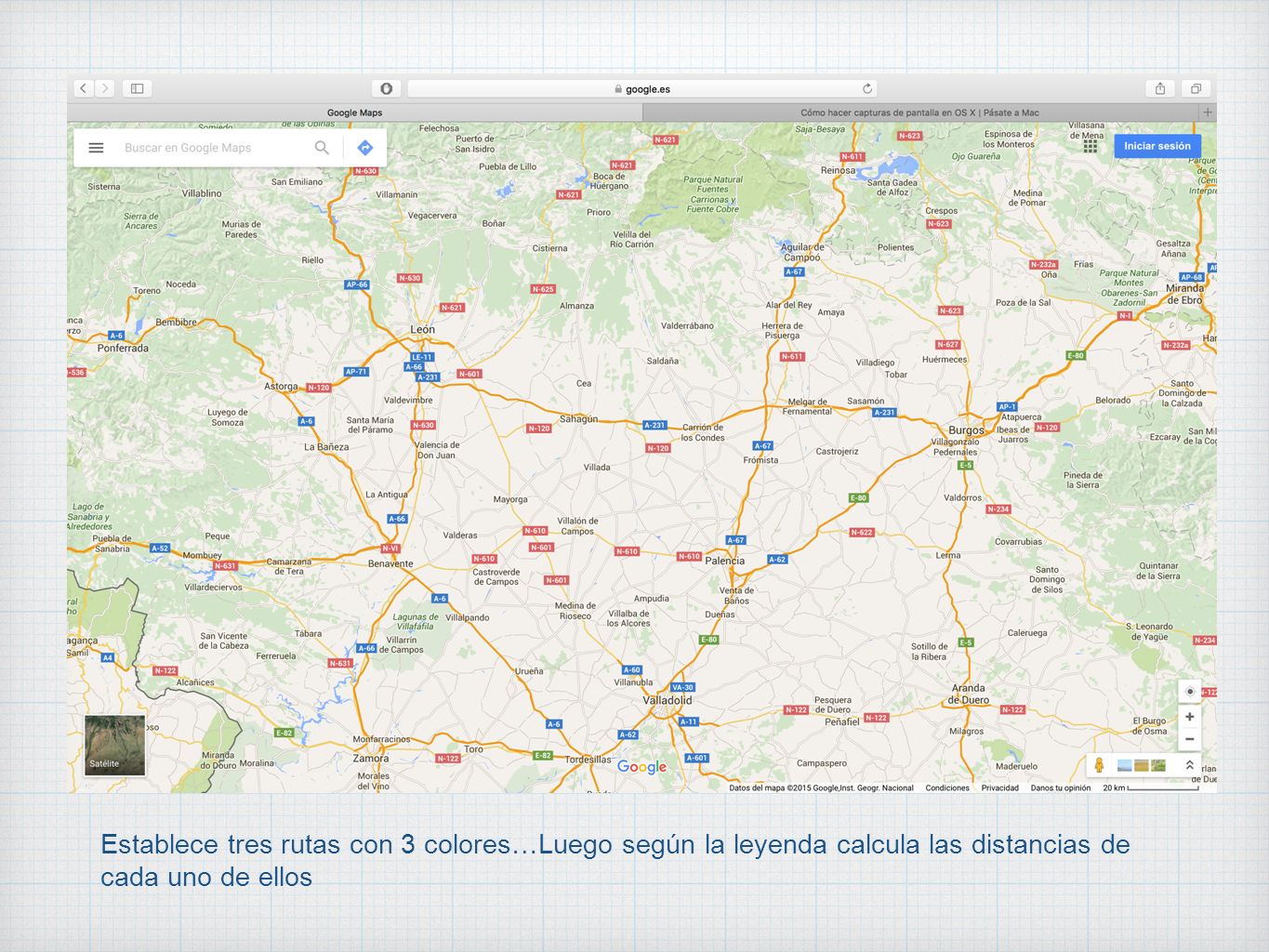Click the Benavente town label
The height and width of the screenshot is (952, 1269).
(x=390, y=563)
